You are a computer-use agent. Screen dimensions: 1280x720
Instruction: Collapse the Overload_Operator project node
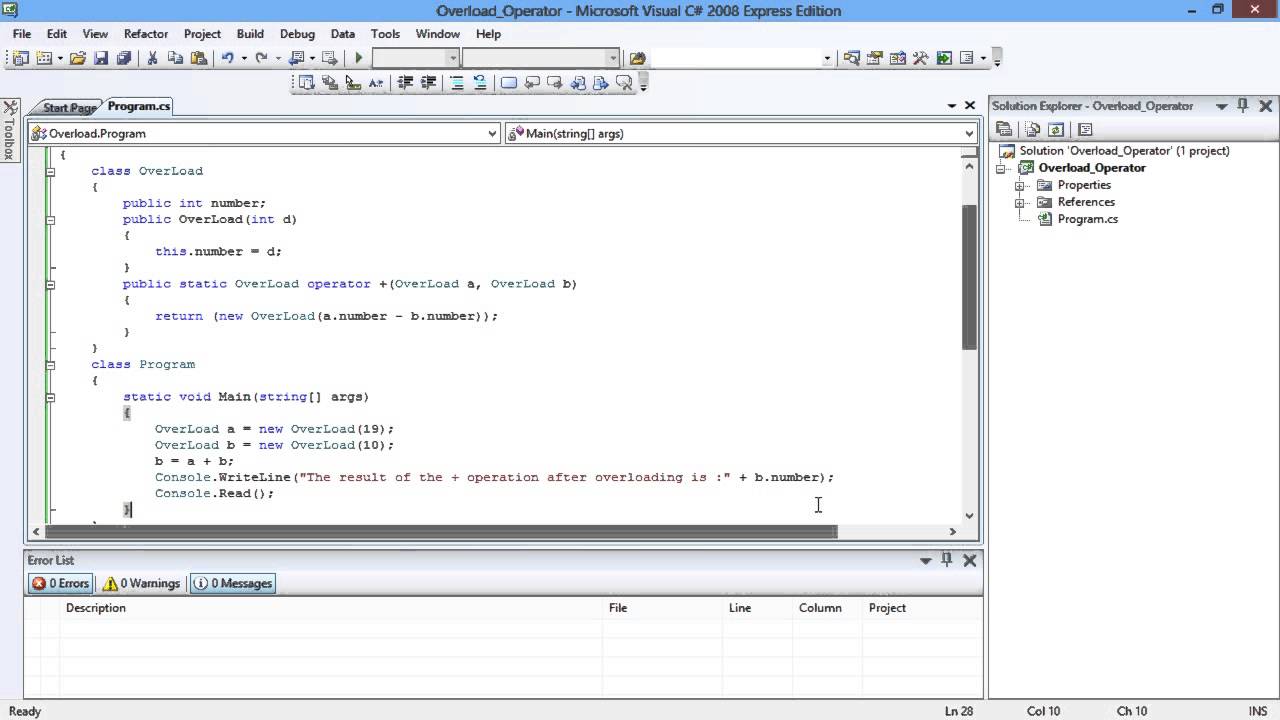coord(1001,168)
